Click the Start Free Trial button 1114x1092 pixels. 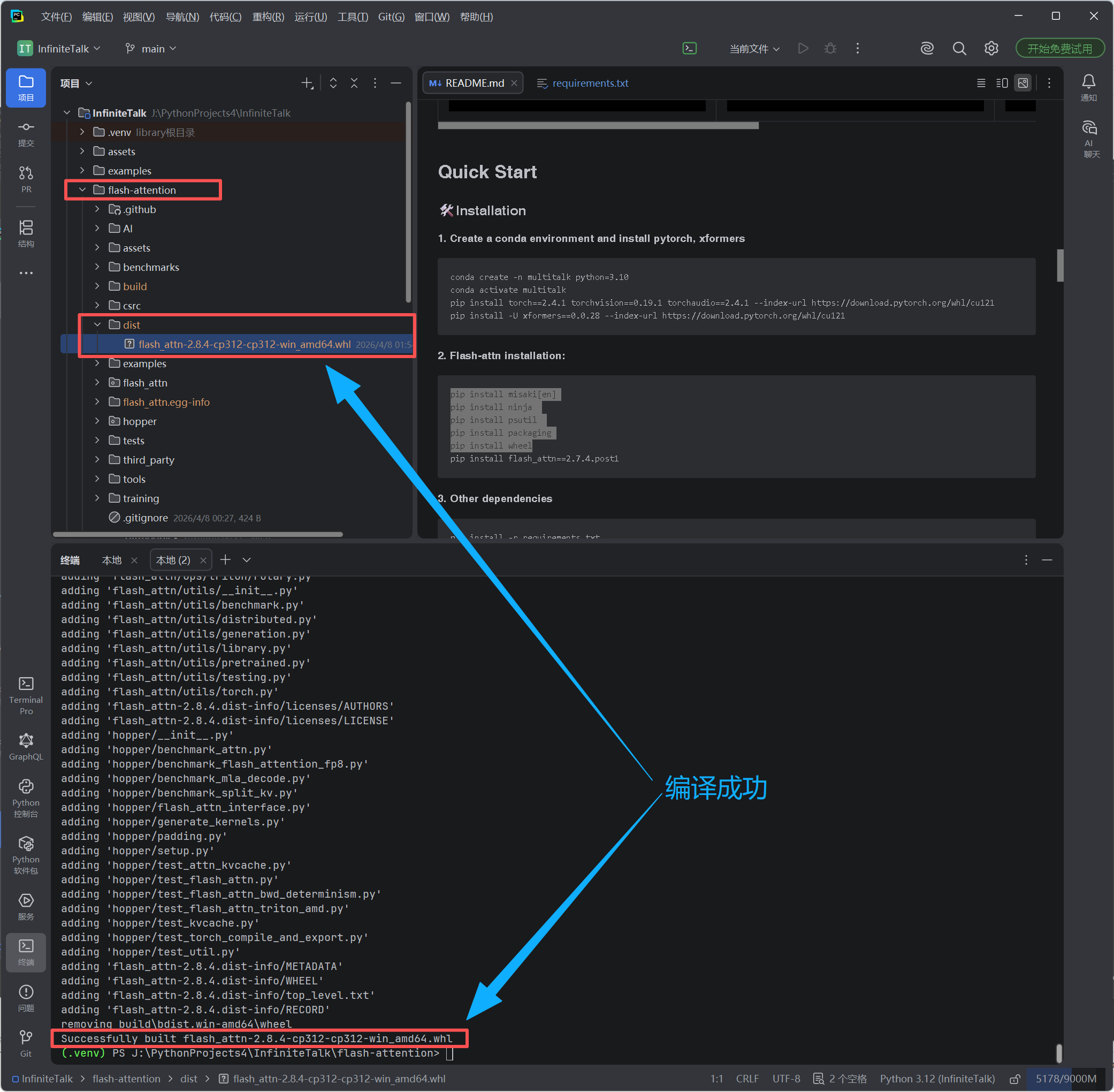(1059, 49)
